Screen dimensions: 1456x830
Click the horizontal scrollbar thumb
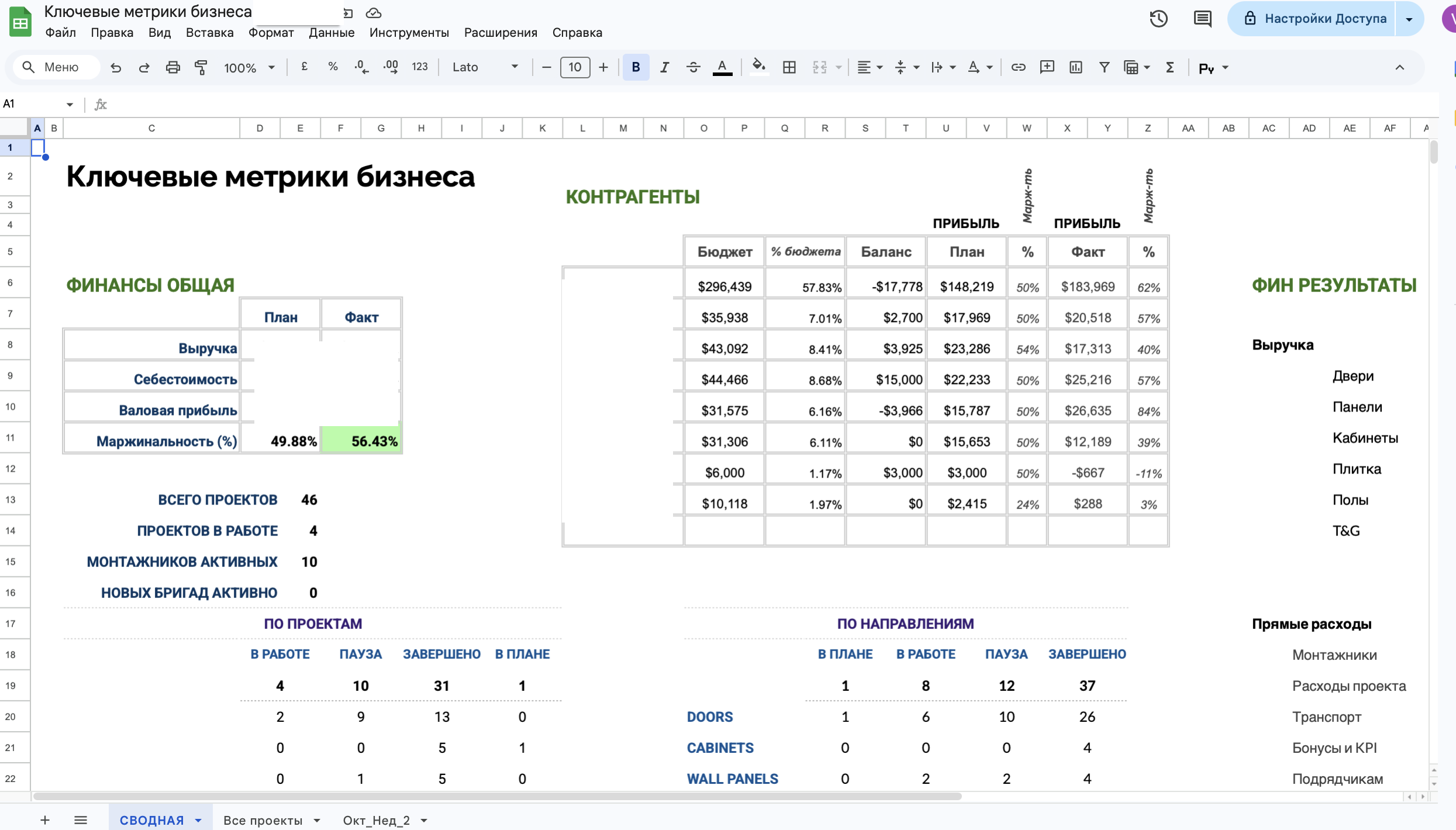coord(497,797)
